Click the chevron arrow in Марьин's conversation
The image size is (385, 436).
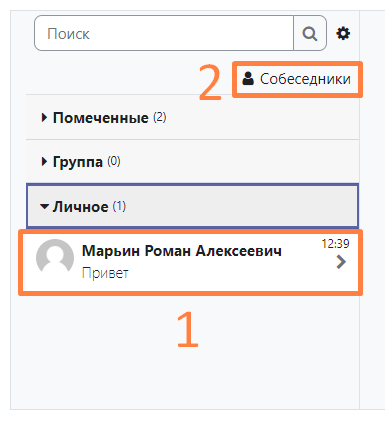point(341,262)
